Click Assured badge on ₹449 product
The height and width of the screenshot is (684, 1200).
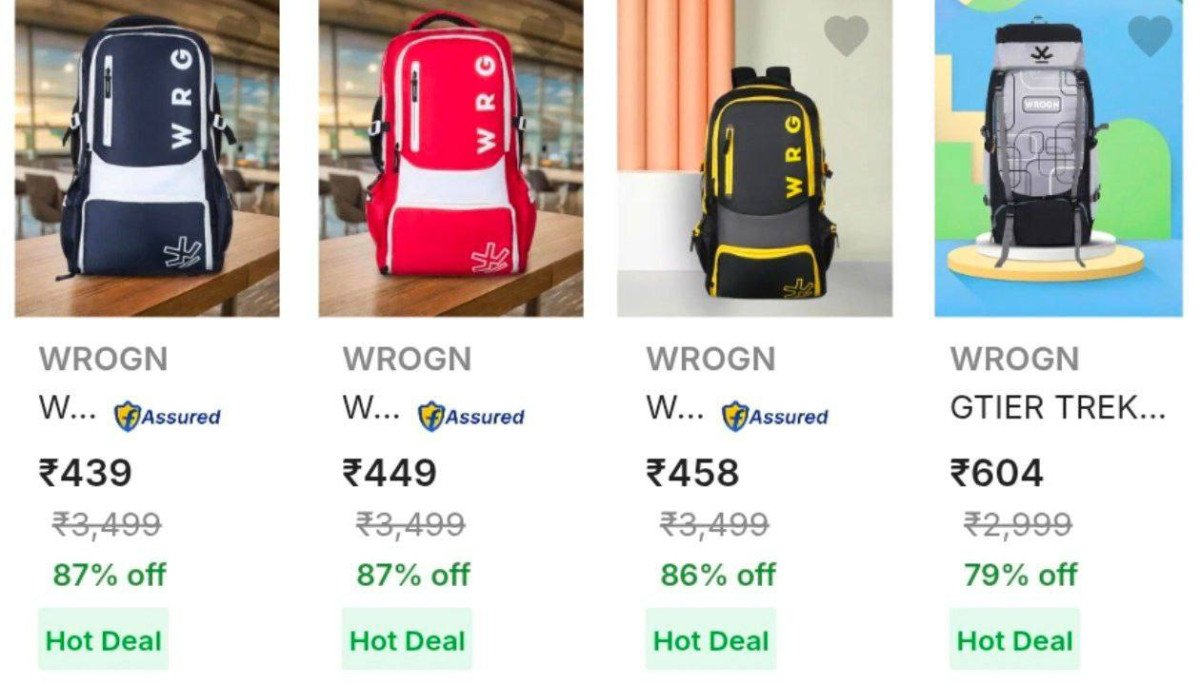tap(471, 416)
